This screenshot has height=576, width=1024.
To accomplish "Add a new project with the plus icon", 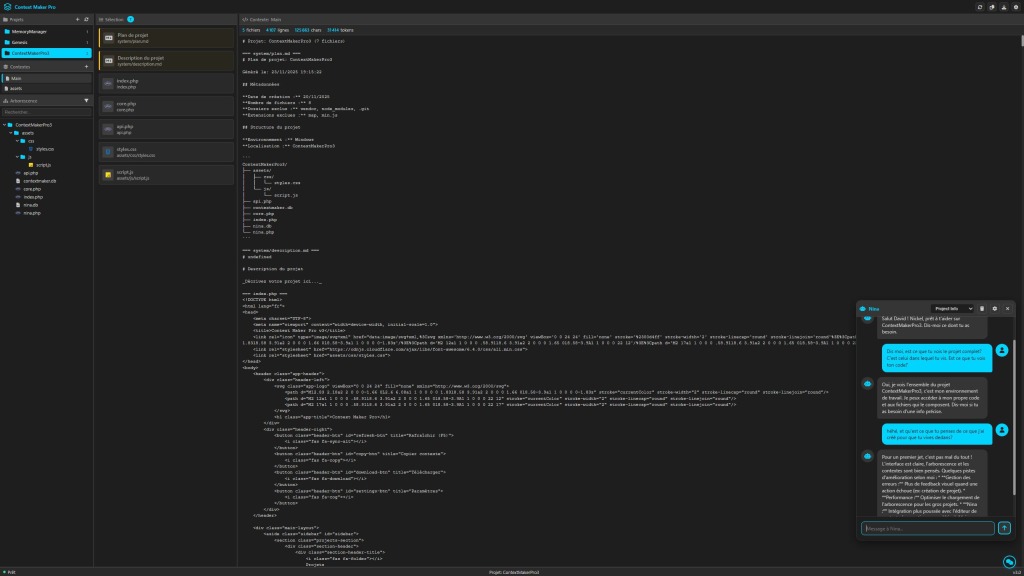I will pos(78,19).
